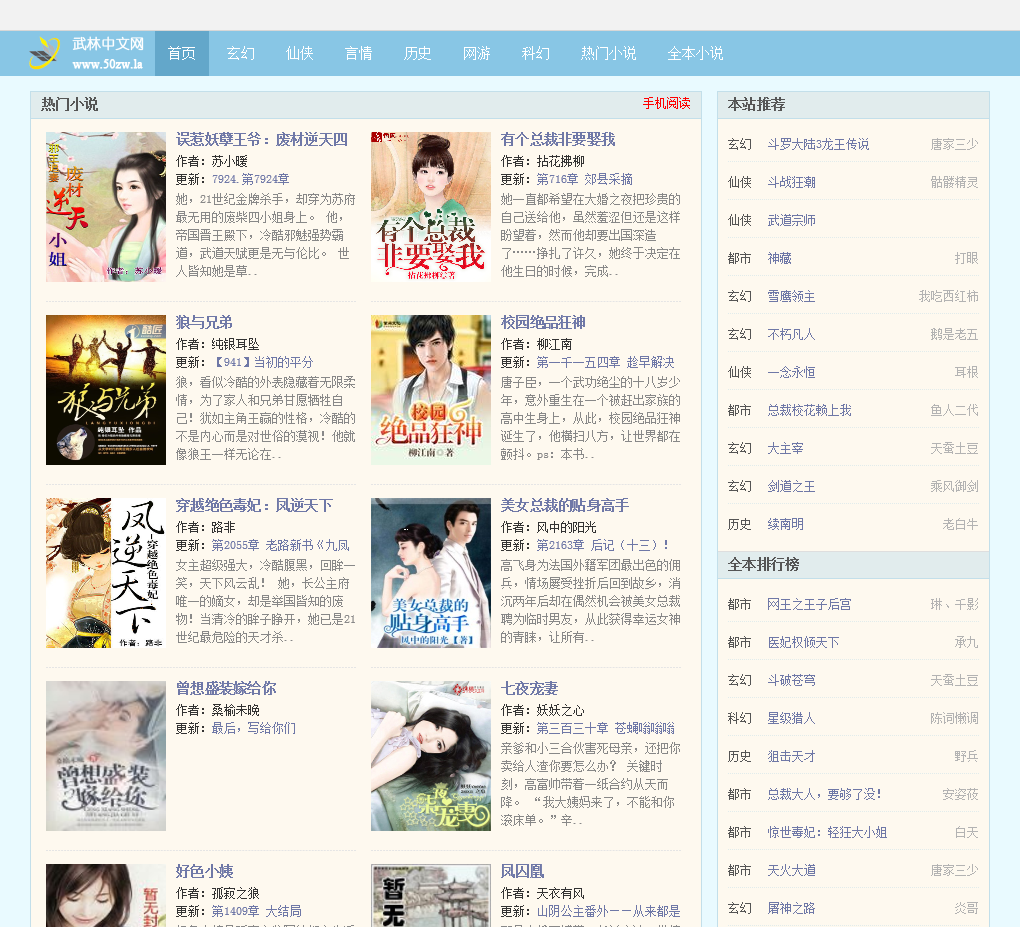Open the title link 误惹妖孽王爷：废材逆天四

(x=262, y=139)
